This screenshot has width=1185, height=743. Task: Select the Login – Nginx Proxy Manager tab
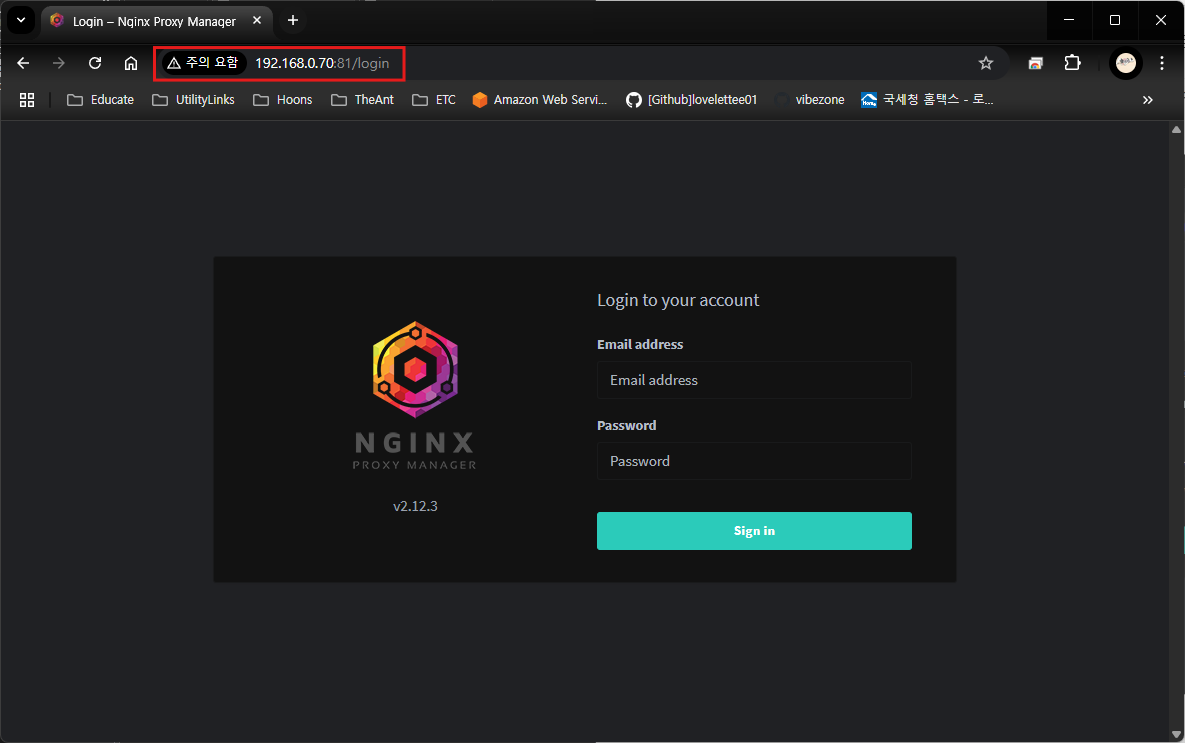tap(154, 21)
